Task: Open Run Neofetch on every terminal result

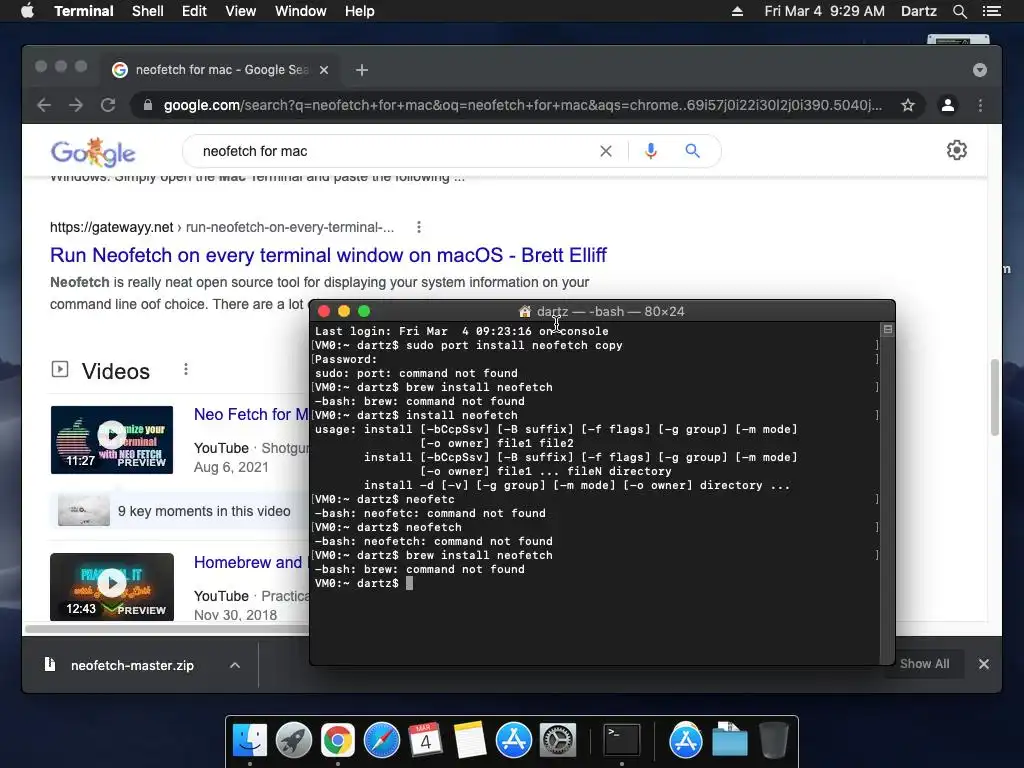Action: click(328, 255)
